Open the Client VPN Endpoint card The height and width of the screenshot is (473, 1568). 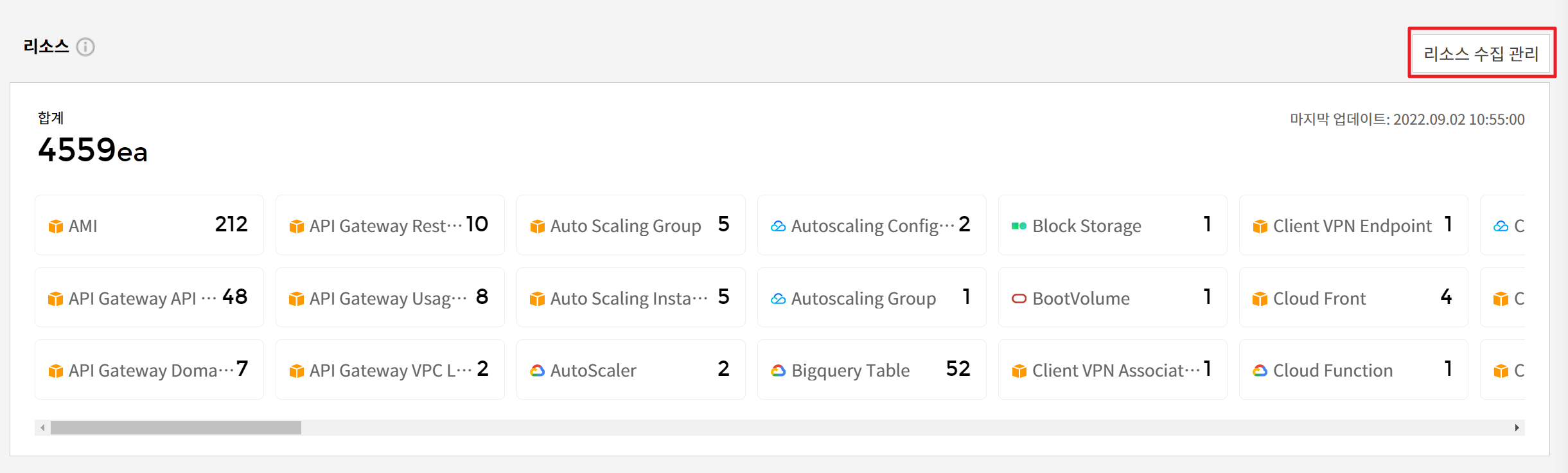point(1353,225)
